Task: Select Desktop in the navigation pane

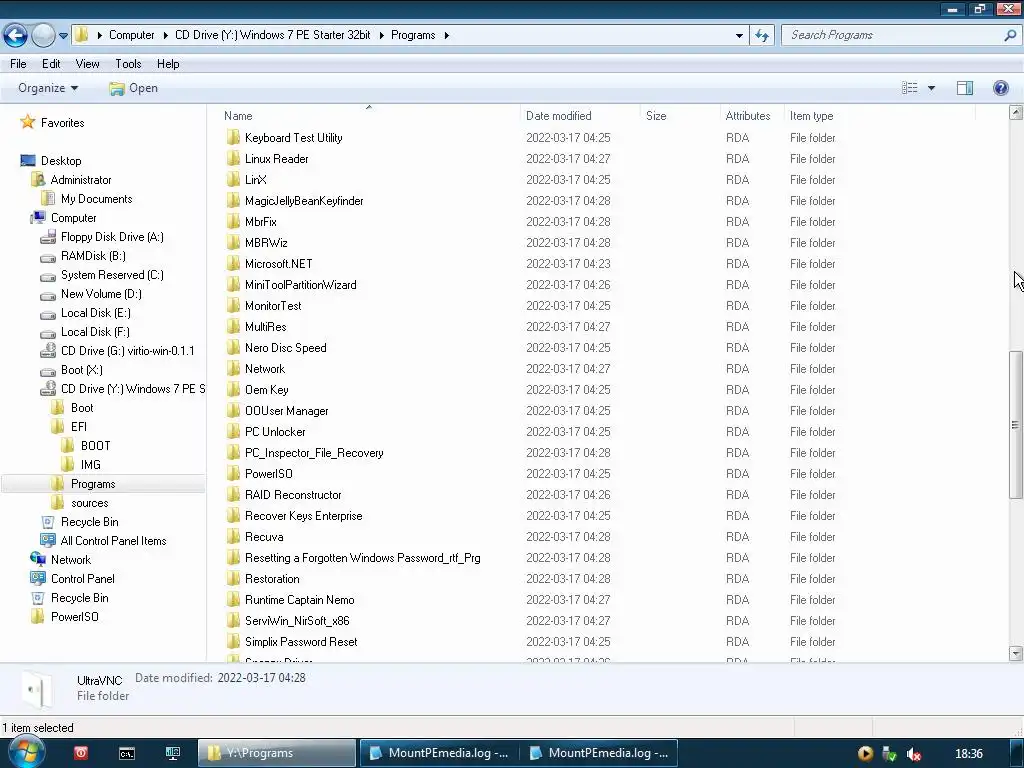Action: (61, 161)
